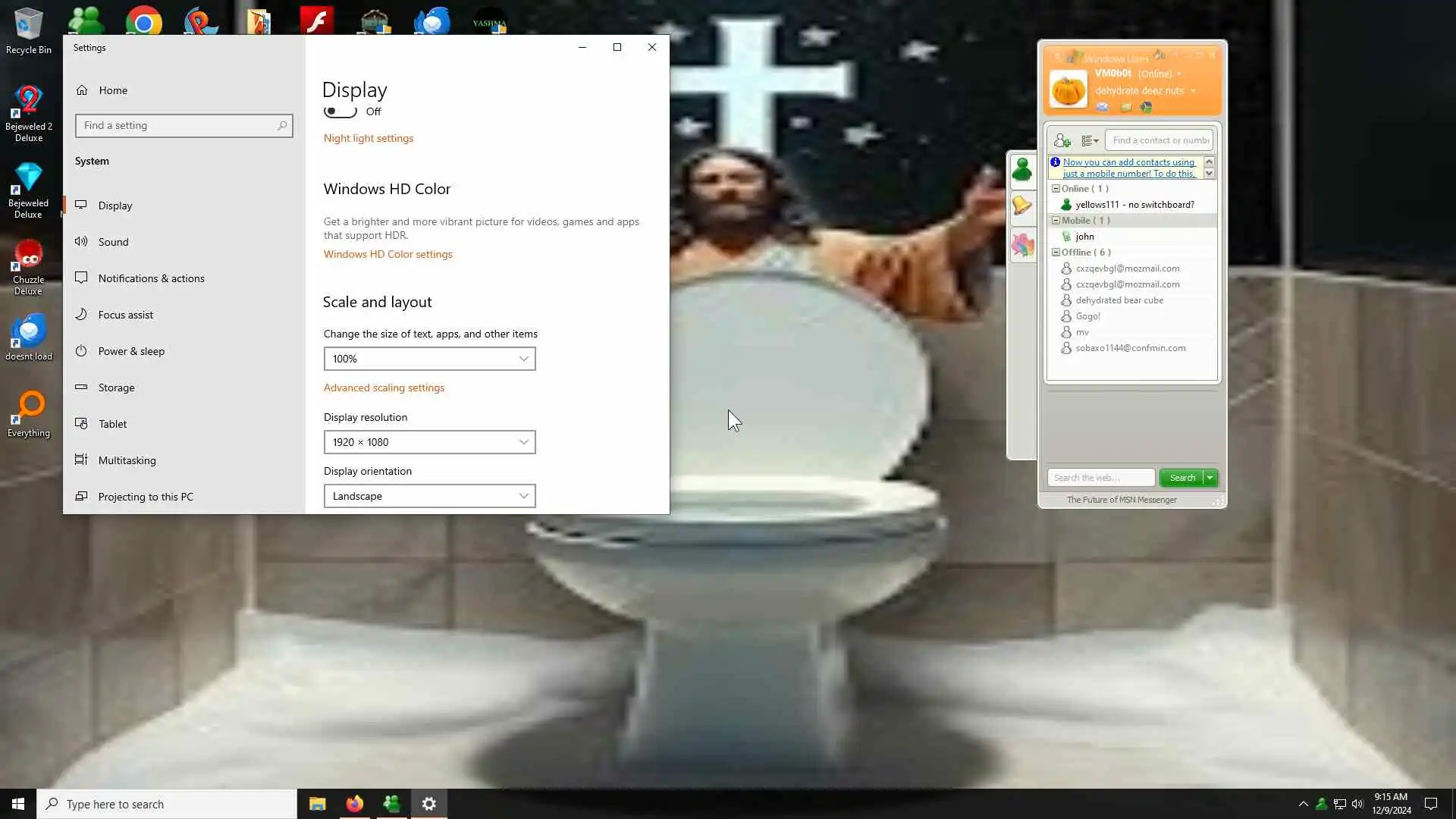Toggle the Night light switch
This screenshot has height=819, width=1456.
340,111
